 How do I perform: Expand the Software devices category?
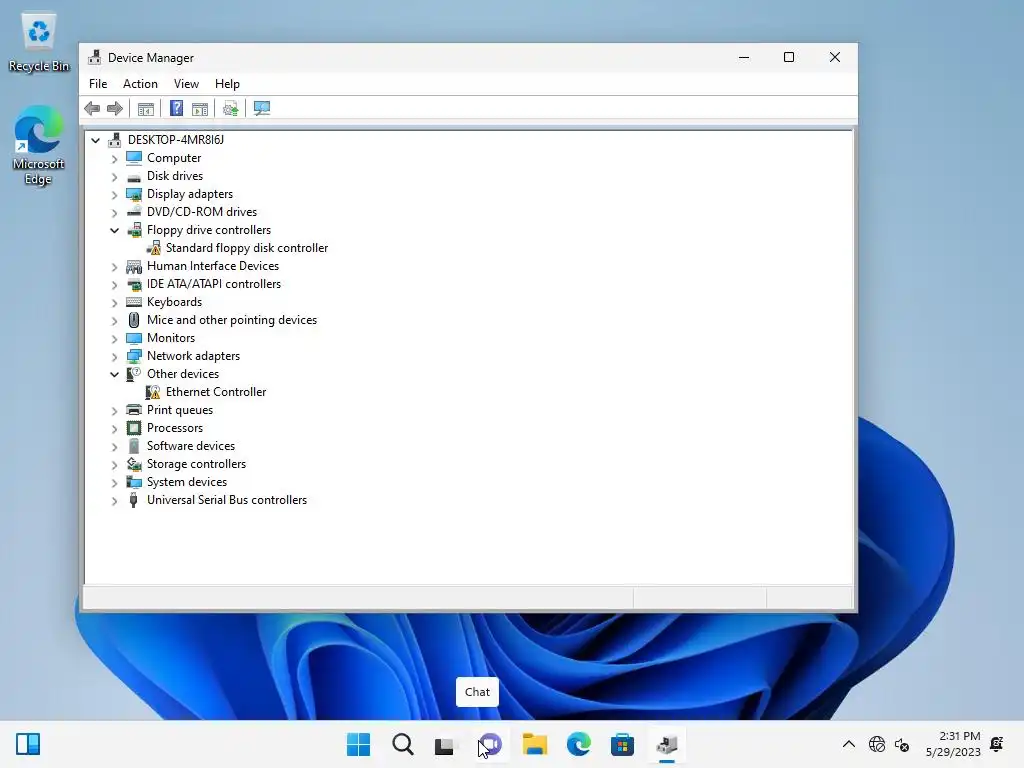pos(114,447)
